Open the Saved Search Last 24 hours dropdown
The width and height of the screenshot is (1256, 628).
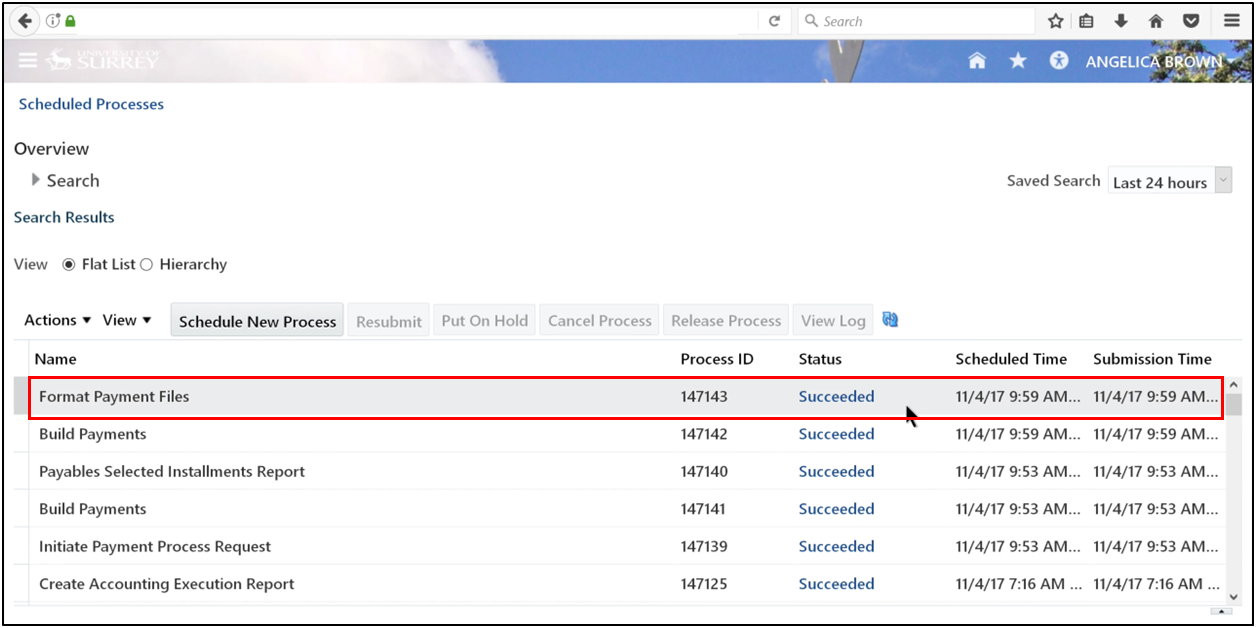coord(1222,180)
